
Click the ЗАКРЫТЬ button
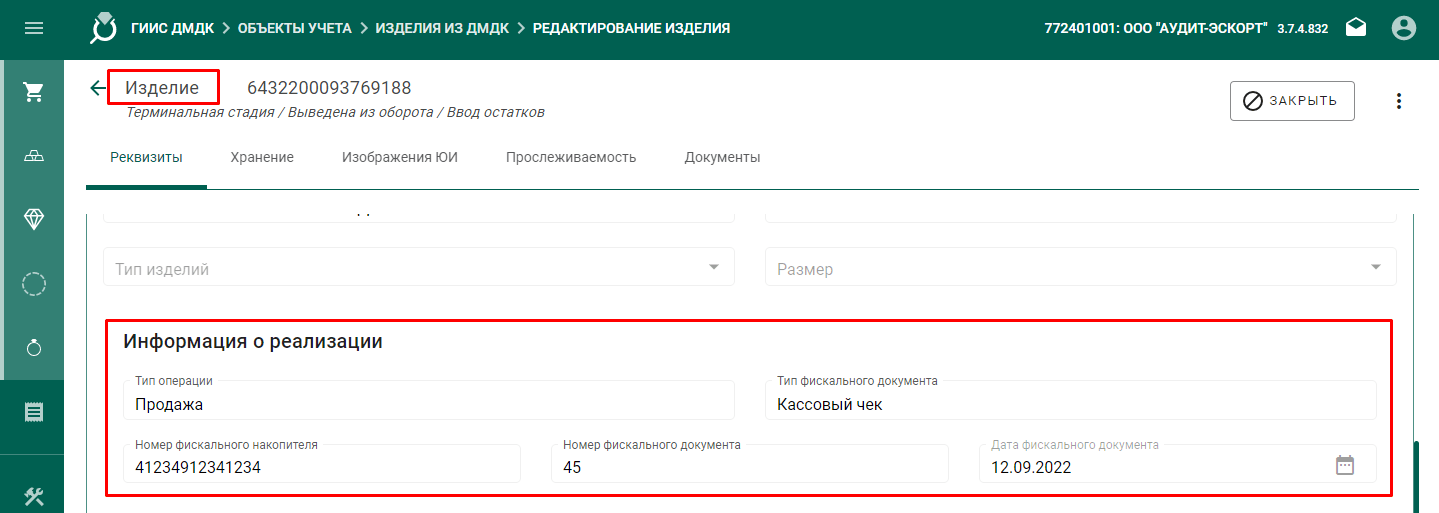pos(1292,101)
